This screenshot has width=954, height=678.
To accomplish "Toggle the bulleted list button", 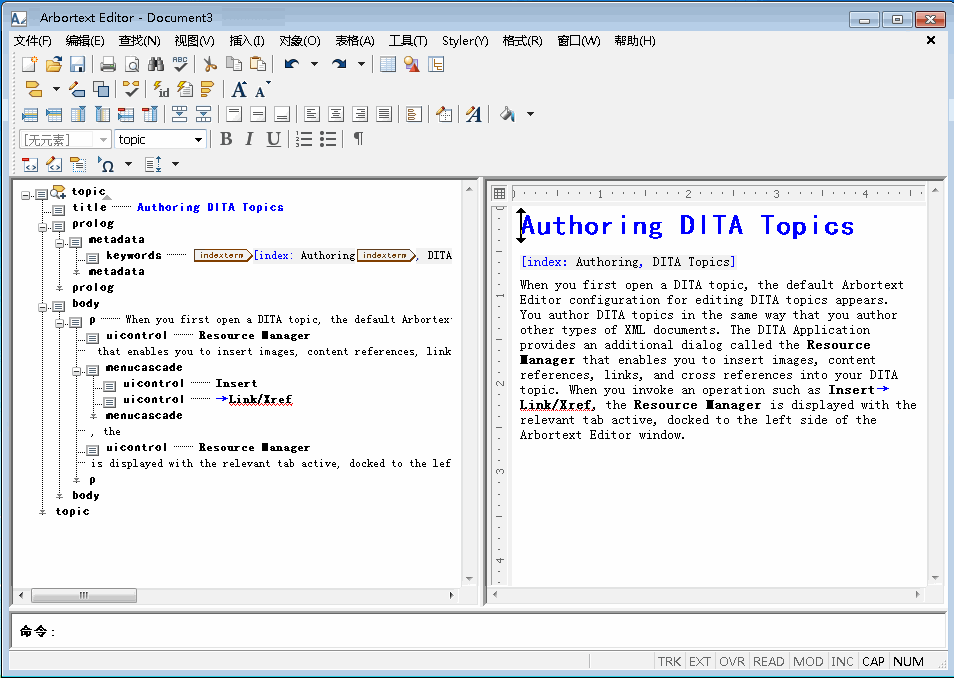I will tap(328, 139).
